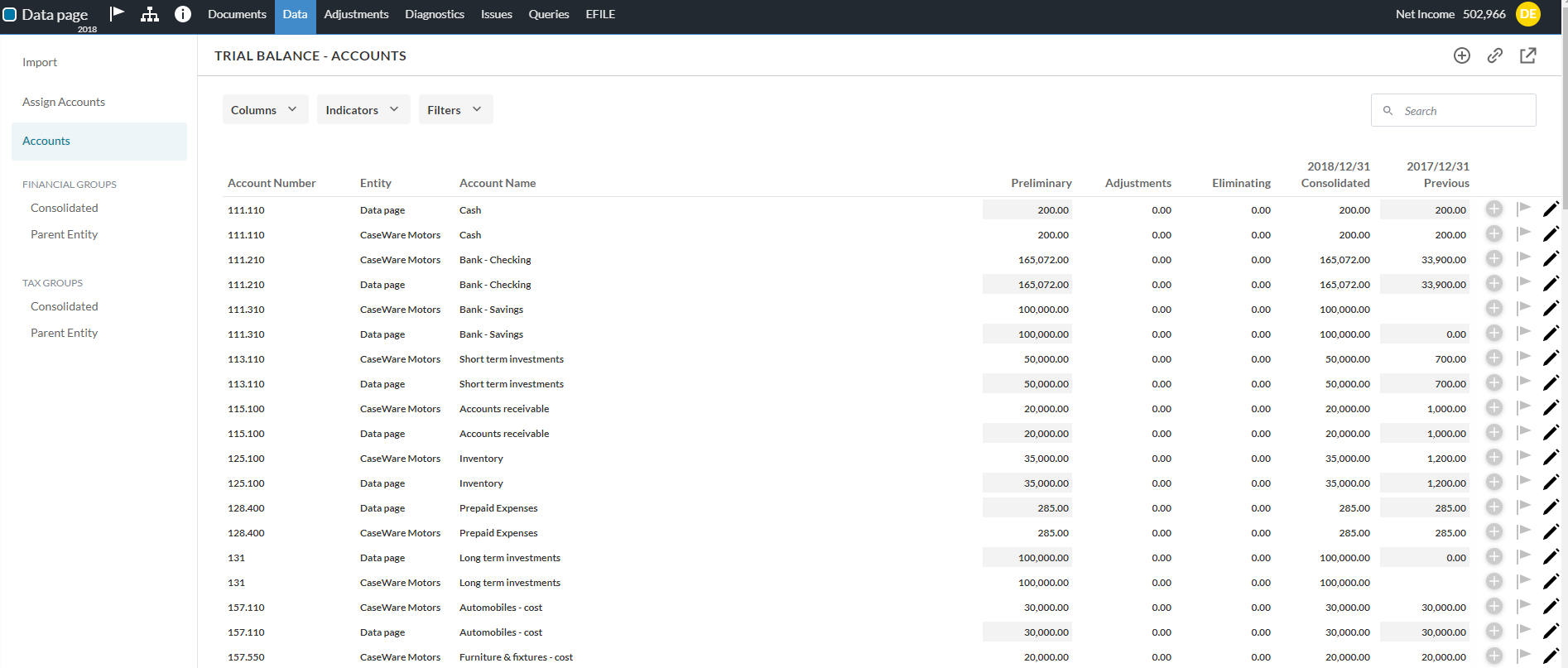This screenshot has width=1568, height=668.
Task: Click the link chain icon near title
Action: 1495,55
